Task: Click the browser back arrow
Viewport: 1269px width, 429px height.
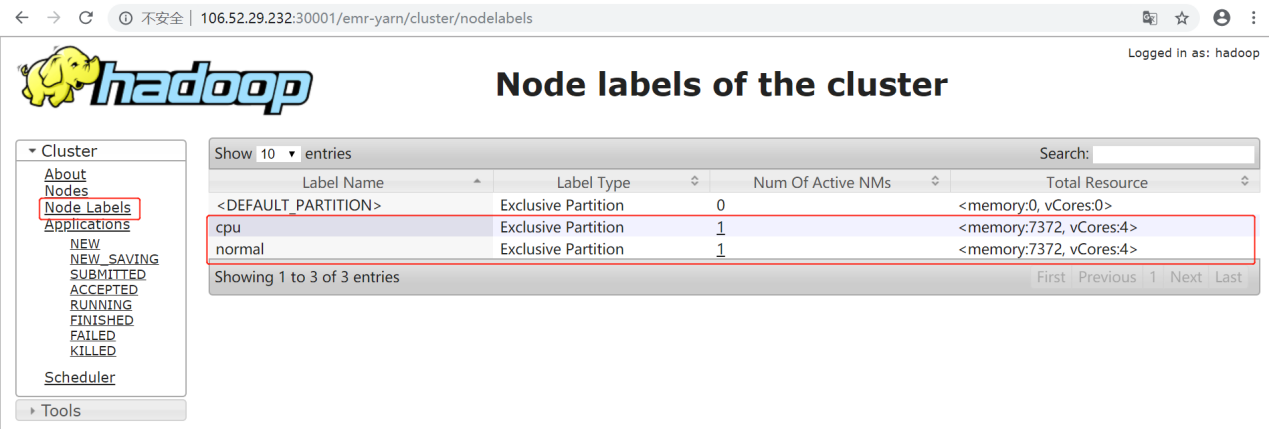Action: tap(21, 18)
